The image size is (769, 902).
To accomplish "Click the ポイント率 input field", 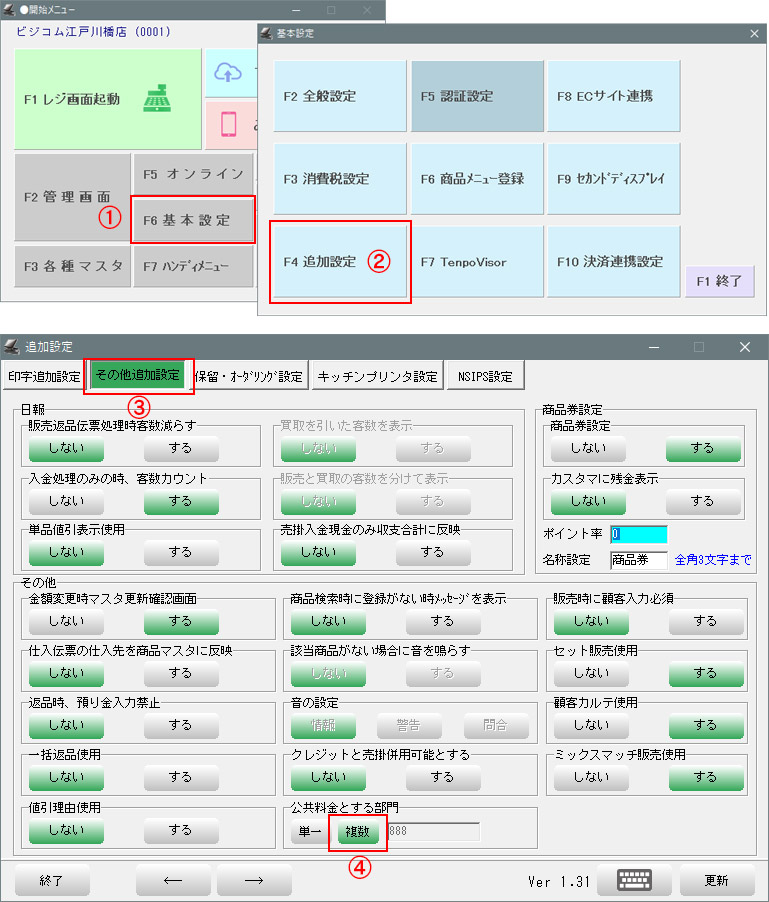I will [x=638, y=534].
